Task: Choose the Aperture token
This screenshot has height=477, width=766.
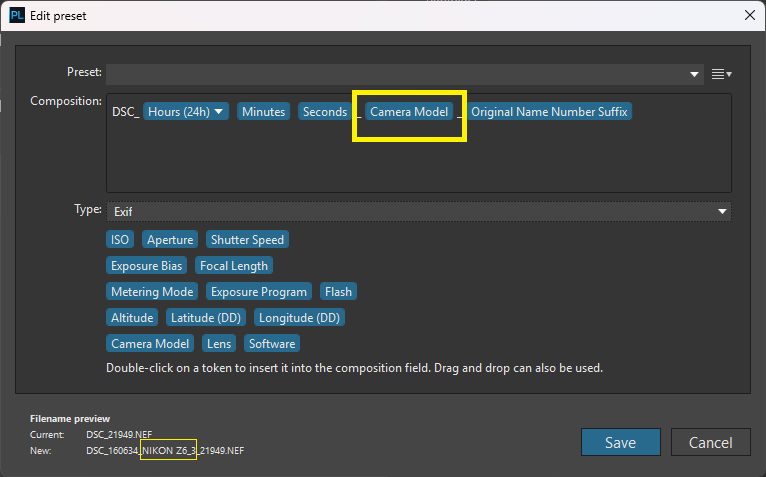Action: pyautogui.click(x=169, y=239)
